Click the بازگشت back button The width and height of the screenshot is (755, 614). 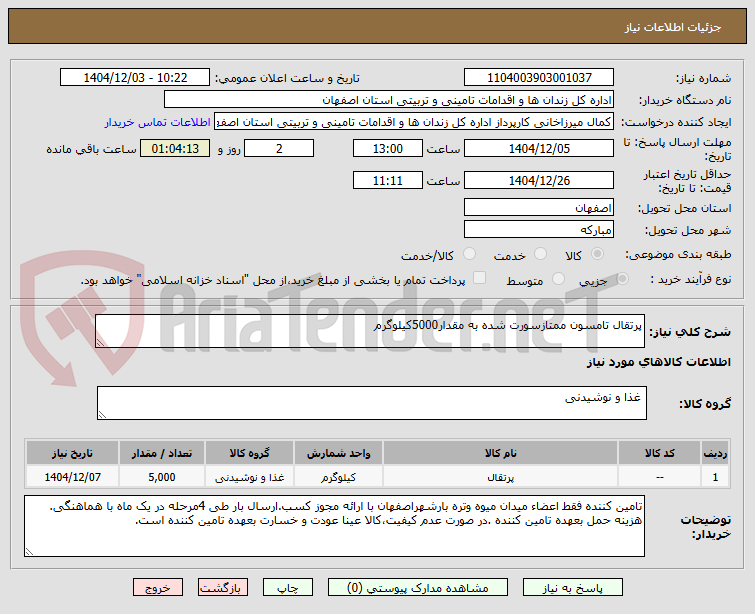point(222,588)
